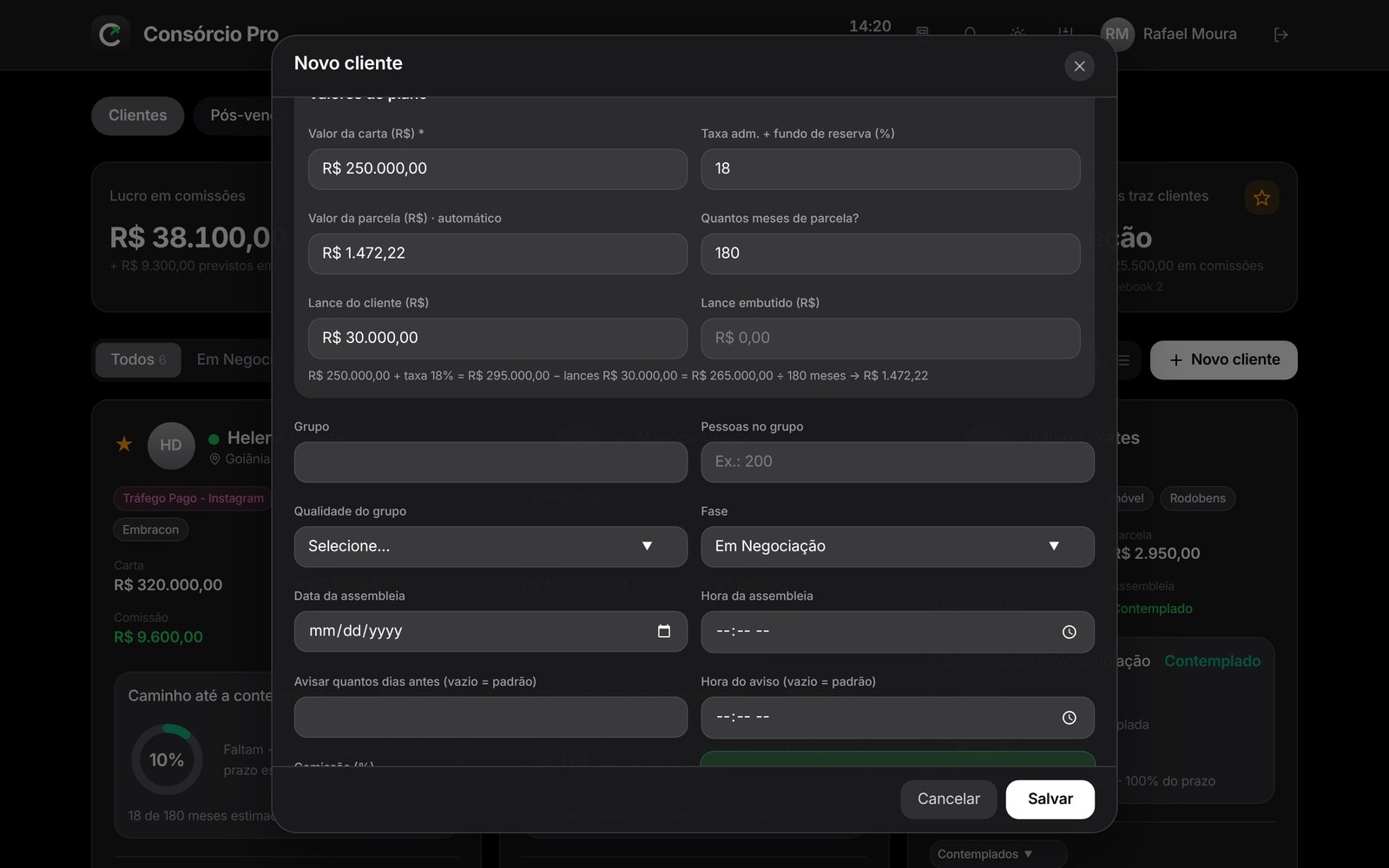This screenshot has height=868, width=1389.
Task: Click the Novo cliente dialog title
Action: click(348, 63)
